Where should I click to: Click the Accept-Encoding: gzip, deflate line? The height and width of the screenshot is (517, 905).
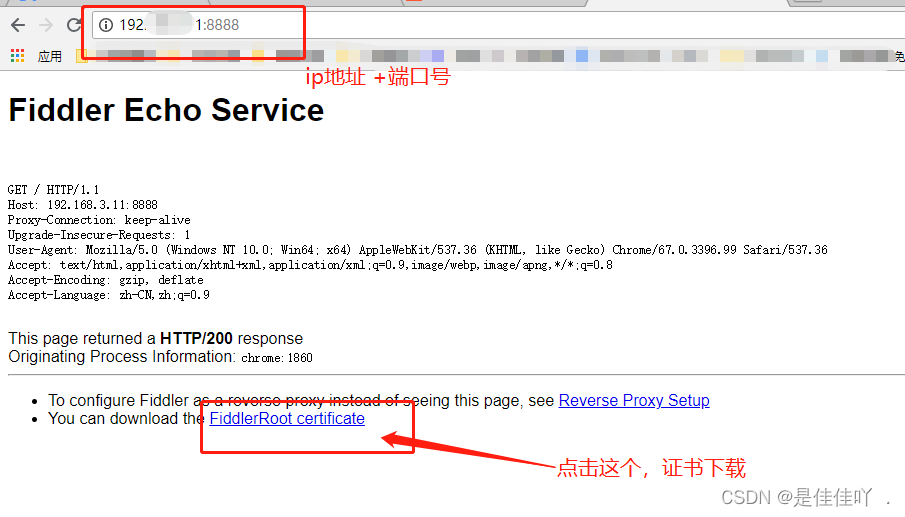point(106,280)
